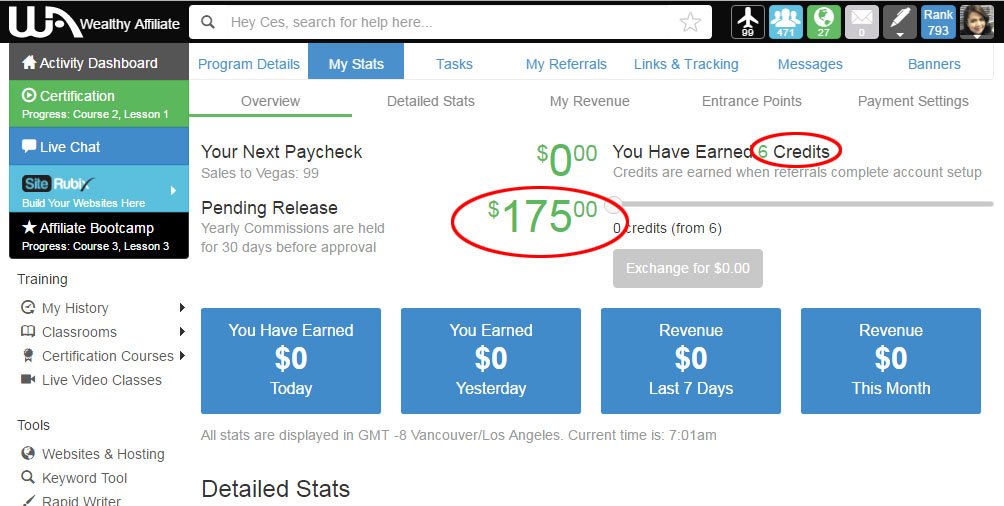Image resolution: width=1004 pixels, height=506 pixels.
Task: Expand the SiteRubix submenu arrow
Action: (x=174, y=190)
